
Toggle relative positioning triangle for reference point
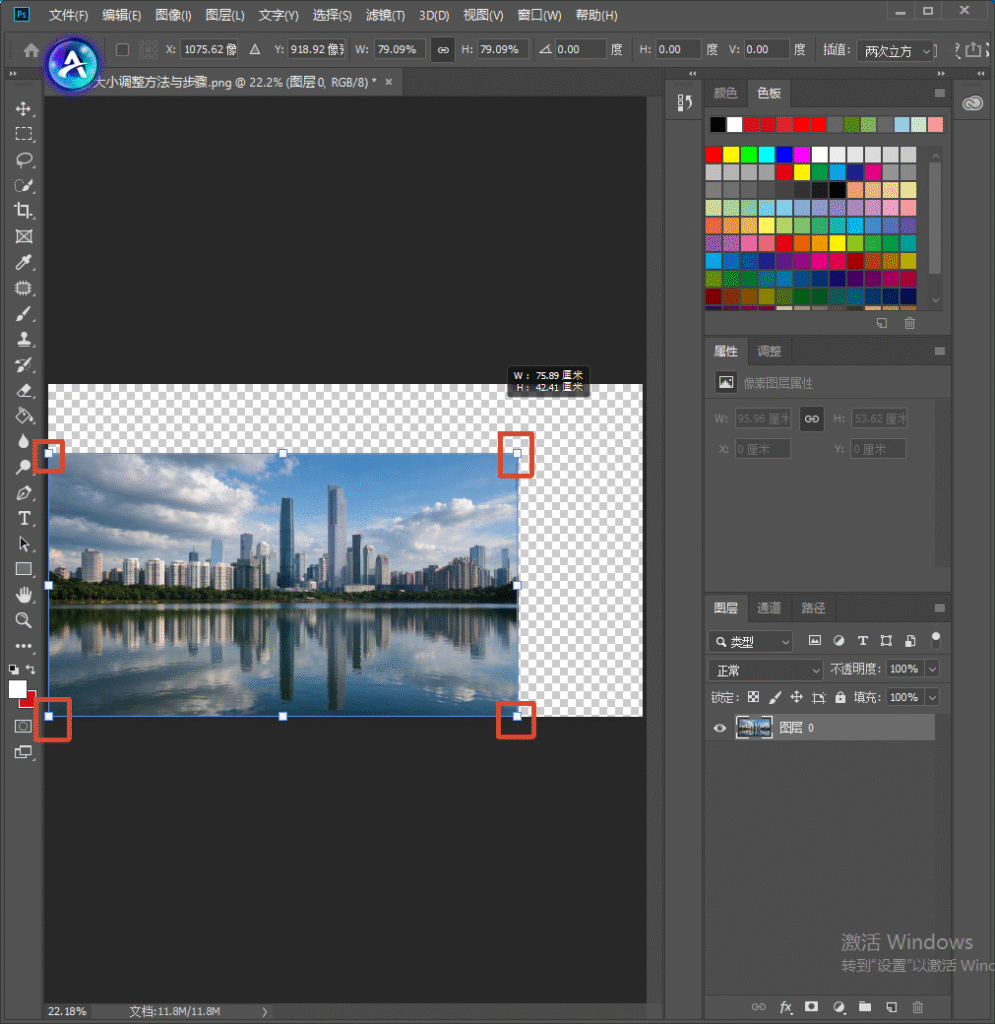pyautogui.click(x=255, y=50)
